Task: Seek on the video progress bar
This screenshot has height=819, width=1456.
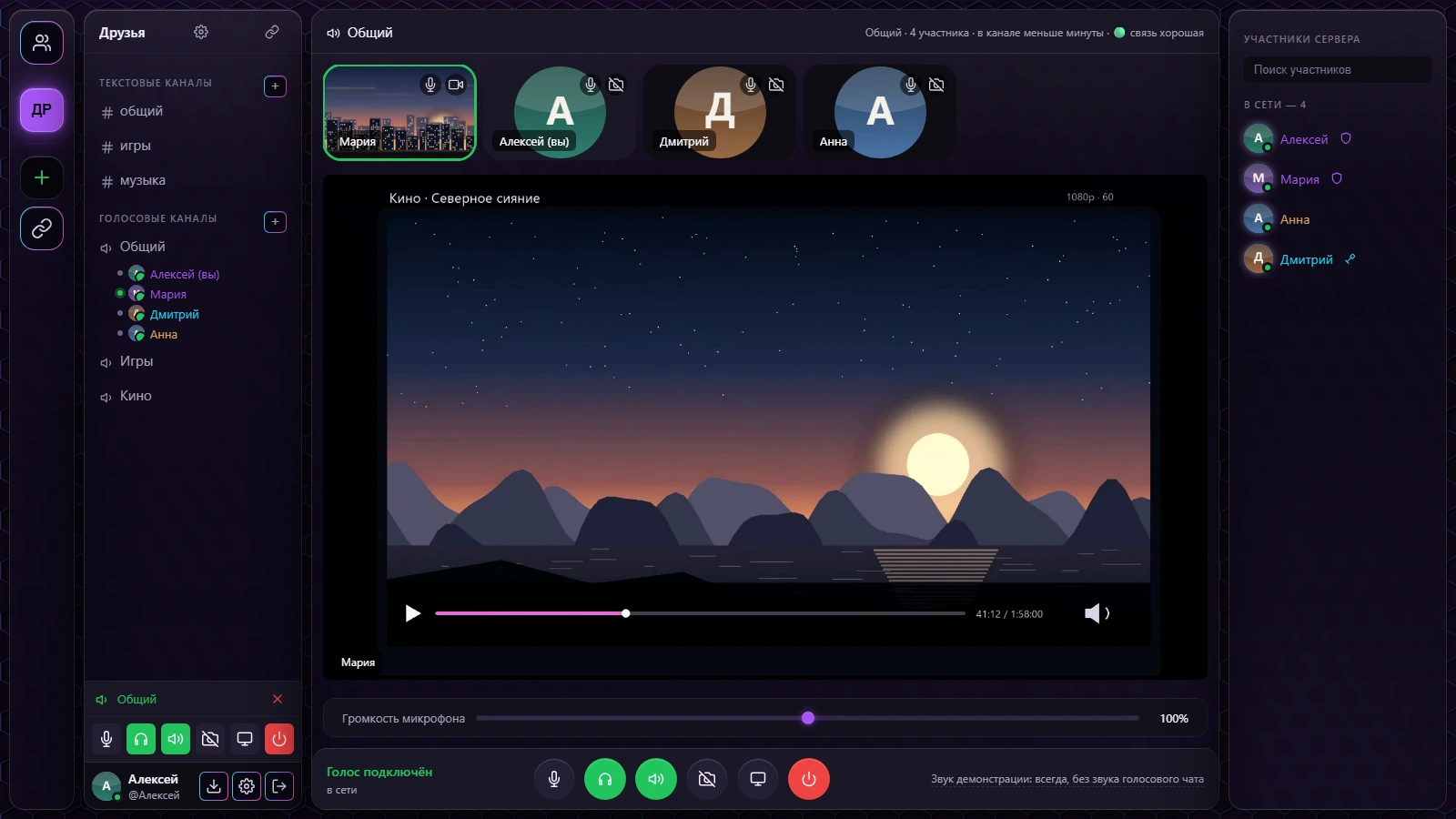Action: (x=700, y=613)
